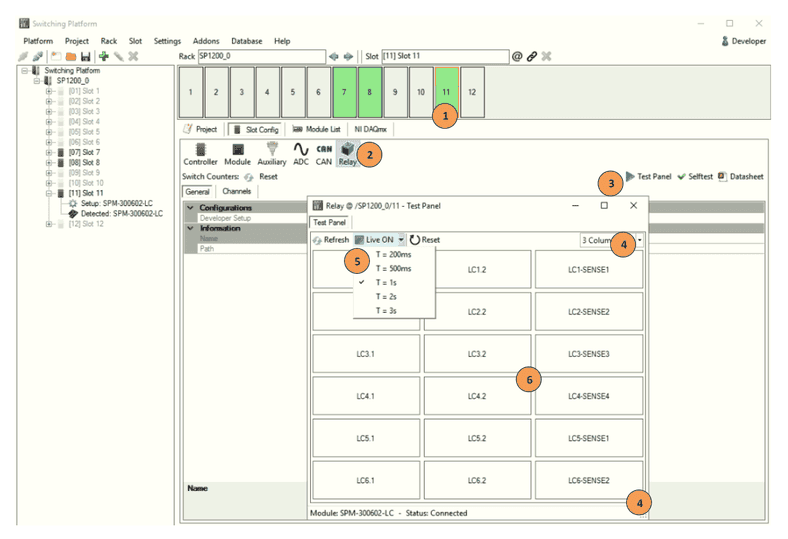Click the open folder icon in toolbar
The image size is (788, 539).
tap(71, 56)
